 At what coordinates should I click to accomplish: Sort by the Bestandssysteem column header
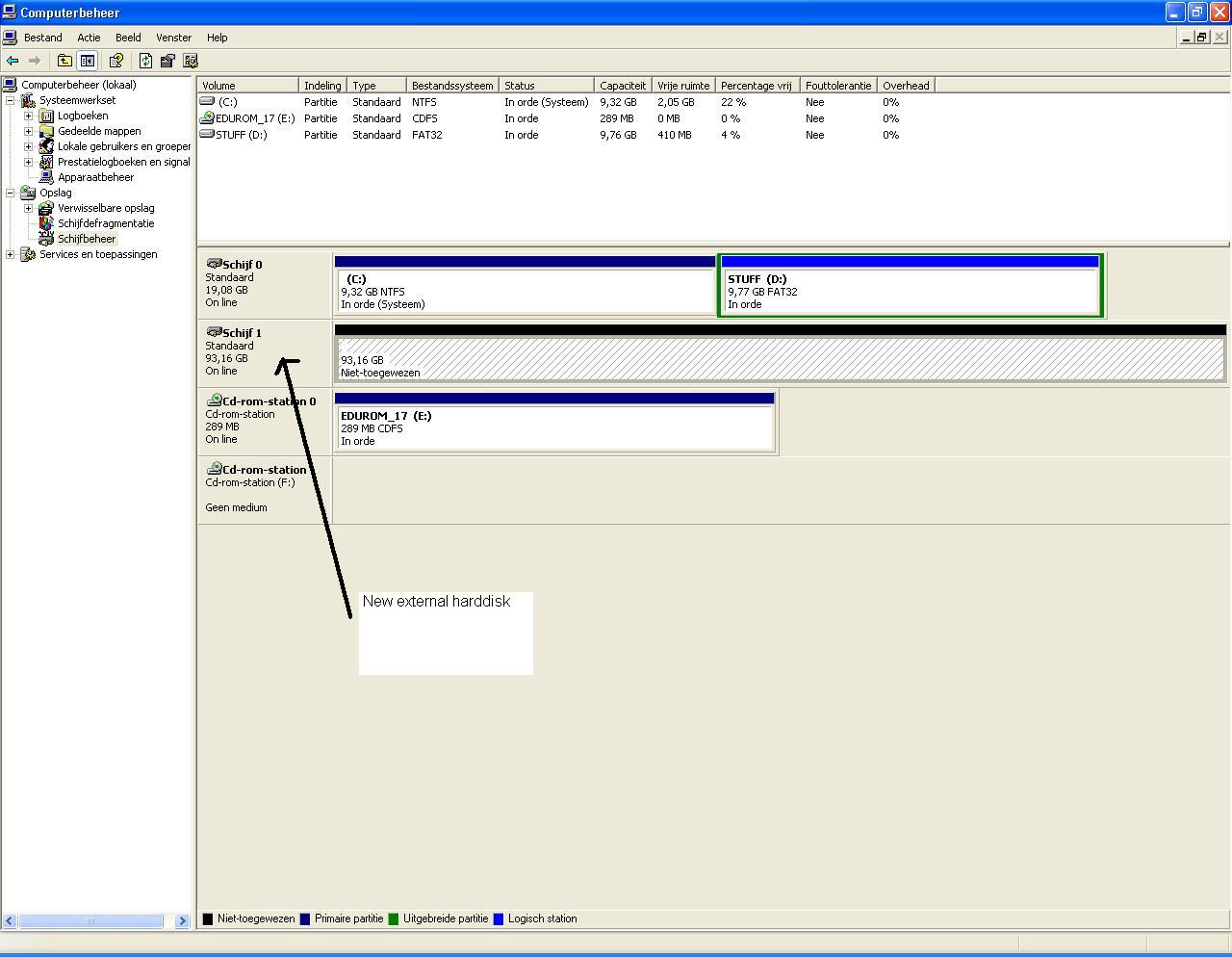[452, 85]
